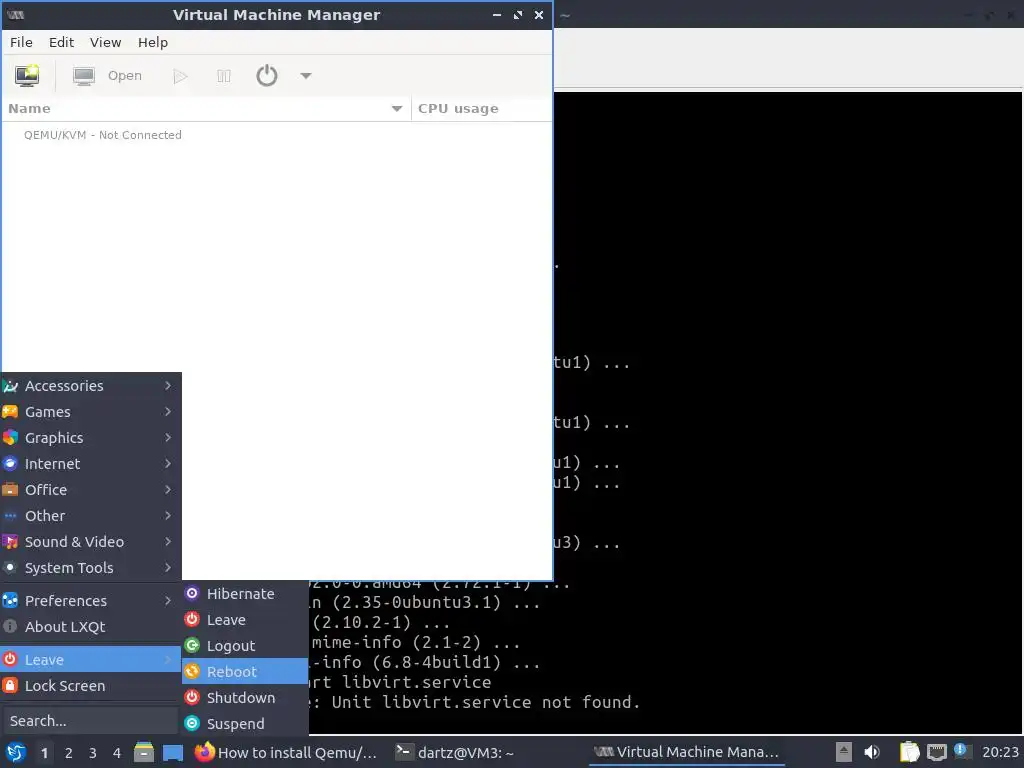Viewport: 1024px width, 768px height.
Task: Click the Pause virtual machine icon
Action: coord(223,76)
